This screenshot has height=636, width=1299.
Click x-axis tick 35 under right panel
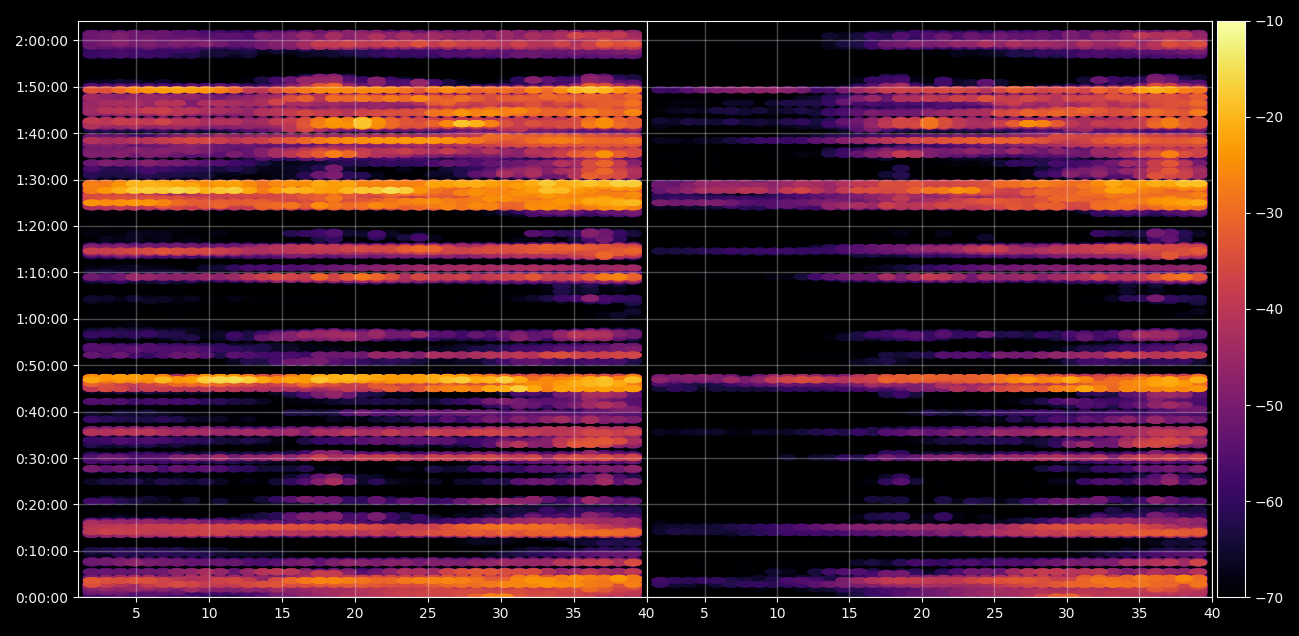point(1140,613)
